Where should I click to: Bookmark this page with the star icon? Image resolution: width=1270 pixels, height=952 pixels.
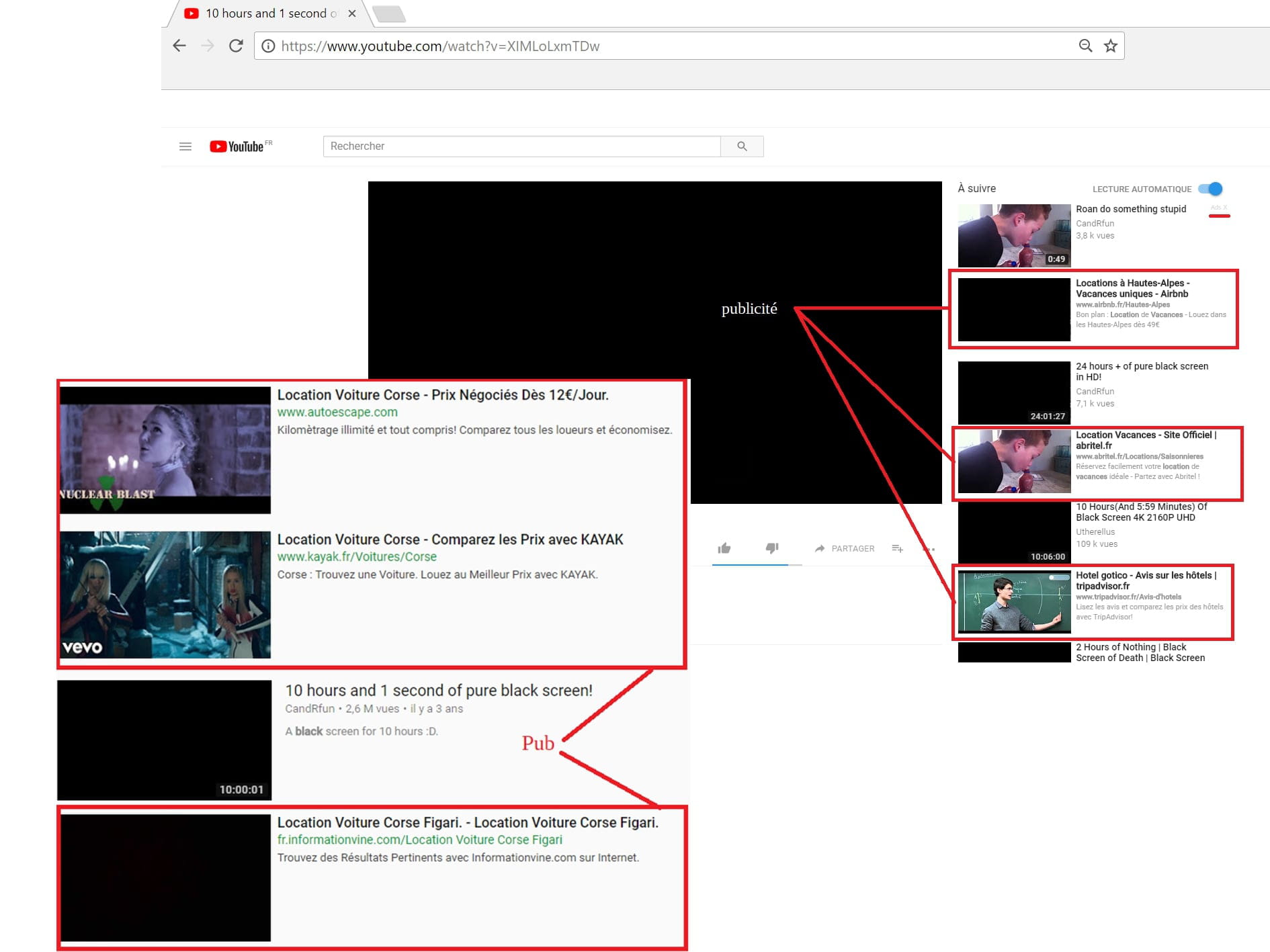tap(1111, 46)
